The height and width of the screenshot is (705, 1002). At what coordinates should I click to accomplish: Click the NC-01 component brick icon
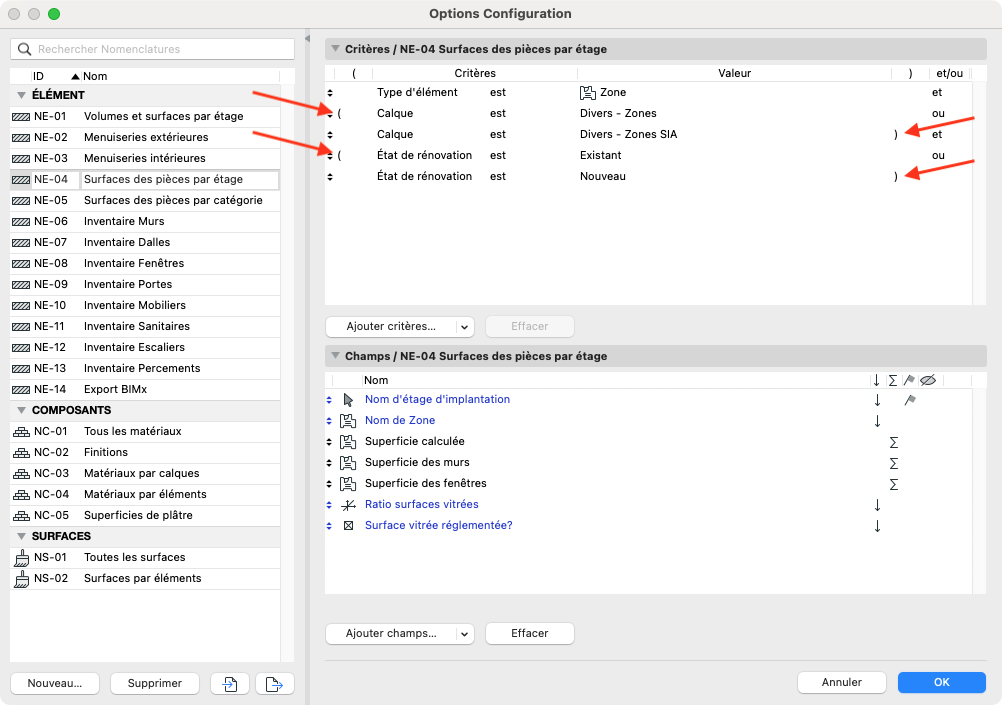[21, 432]
